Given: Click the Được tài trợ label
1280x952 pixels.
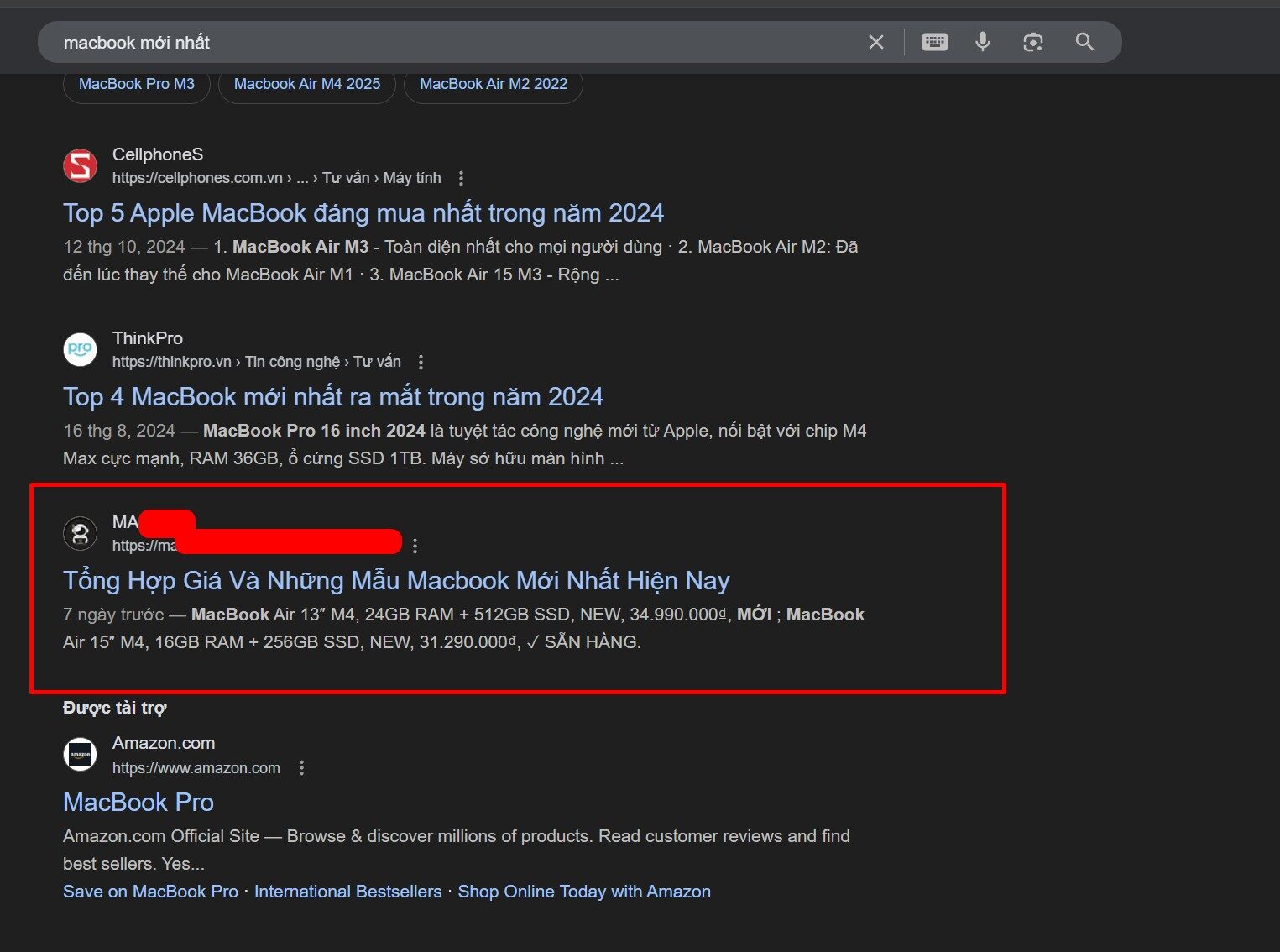Looking at the screenshot, I should [115, 708].
